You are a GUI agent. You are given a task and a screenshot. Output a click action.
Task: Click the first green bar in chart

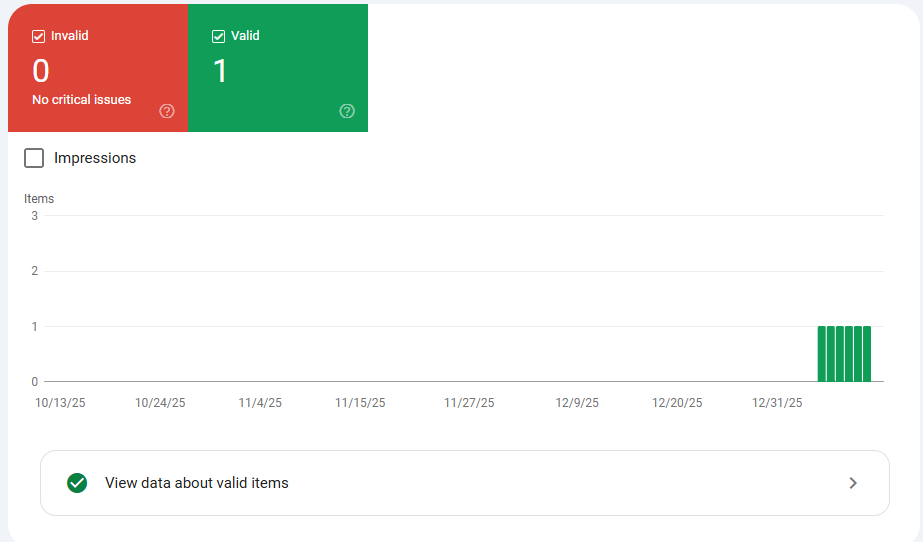pos(822,354)
